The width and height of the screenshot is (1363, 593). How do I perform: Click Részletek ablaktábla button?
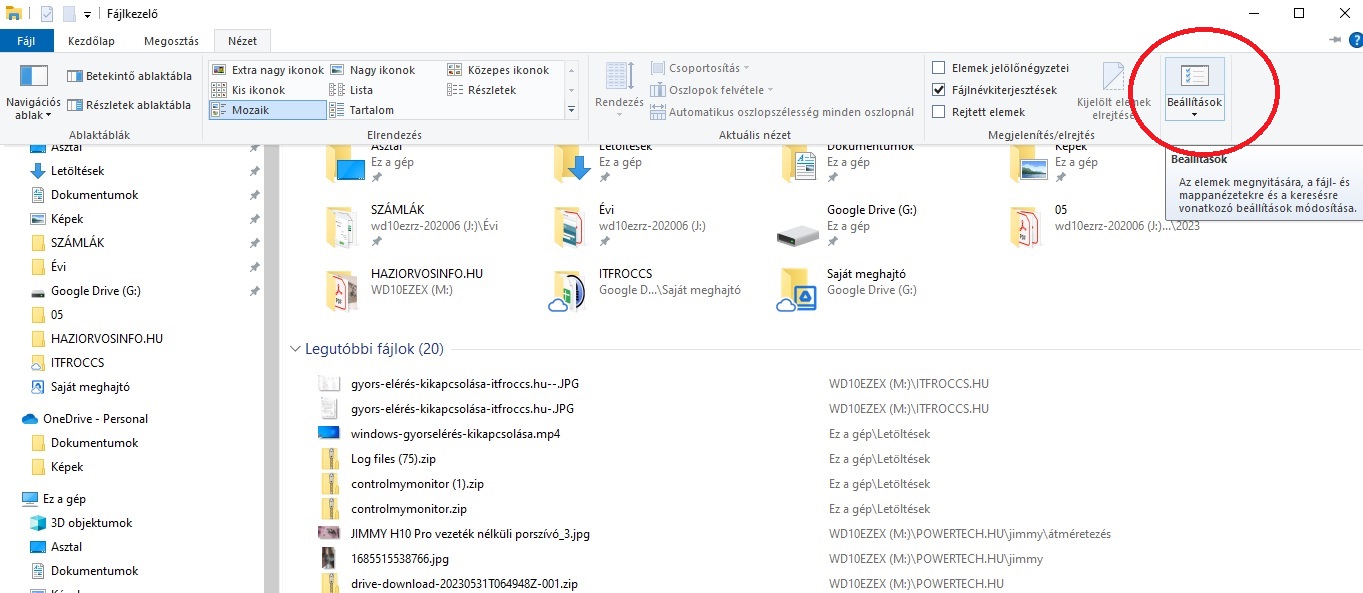click(x=129, y=105)
